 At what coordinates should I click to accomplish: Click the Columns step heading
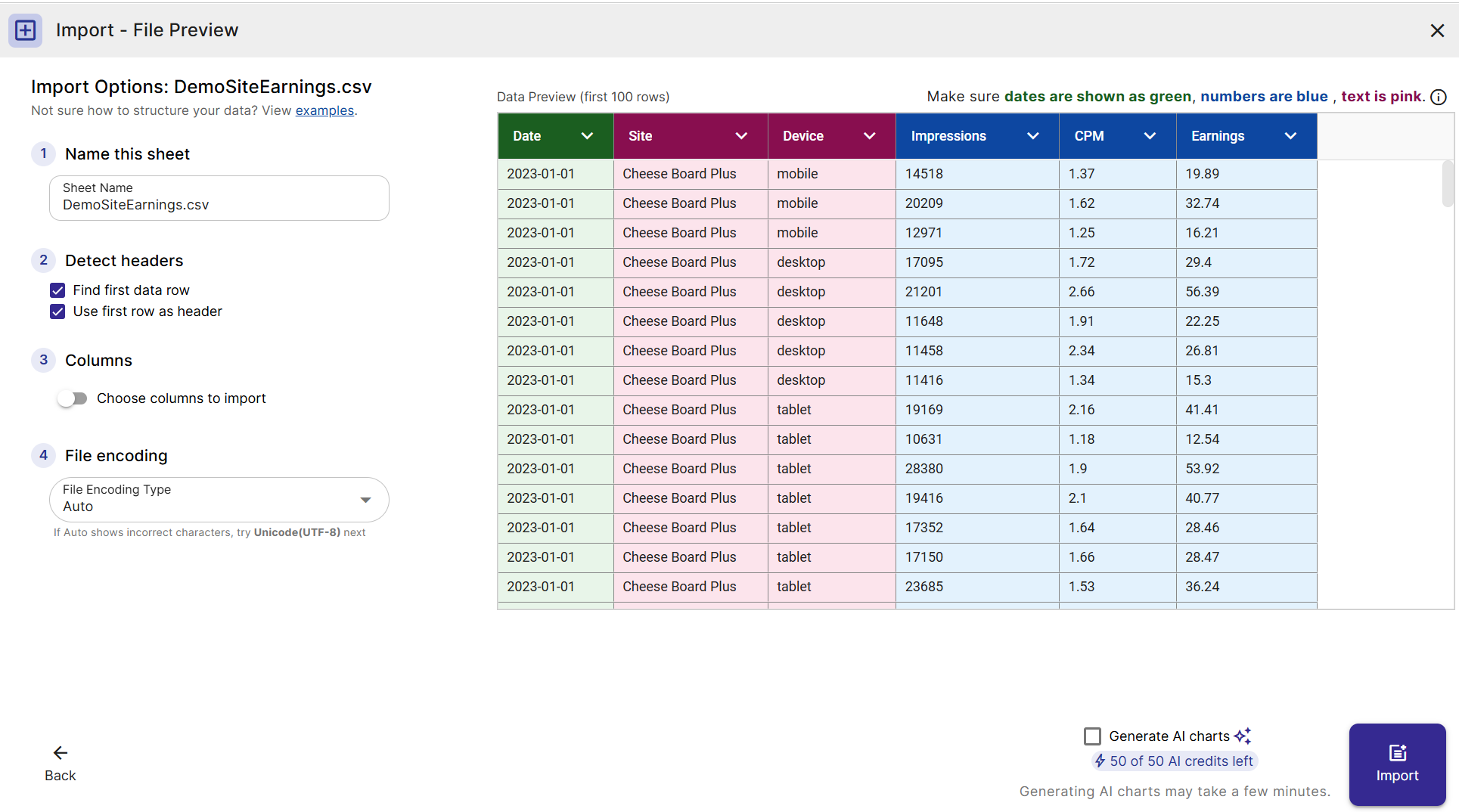pyautogui.click(x=98, y=361)
